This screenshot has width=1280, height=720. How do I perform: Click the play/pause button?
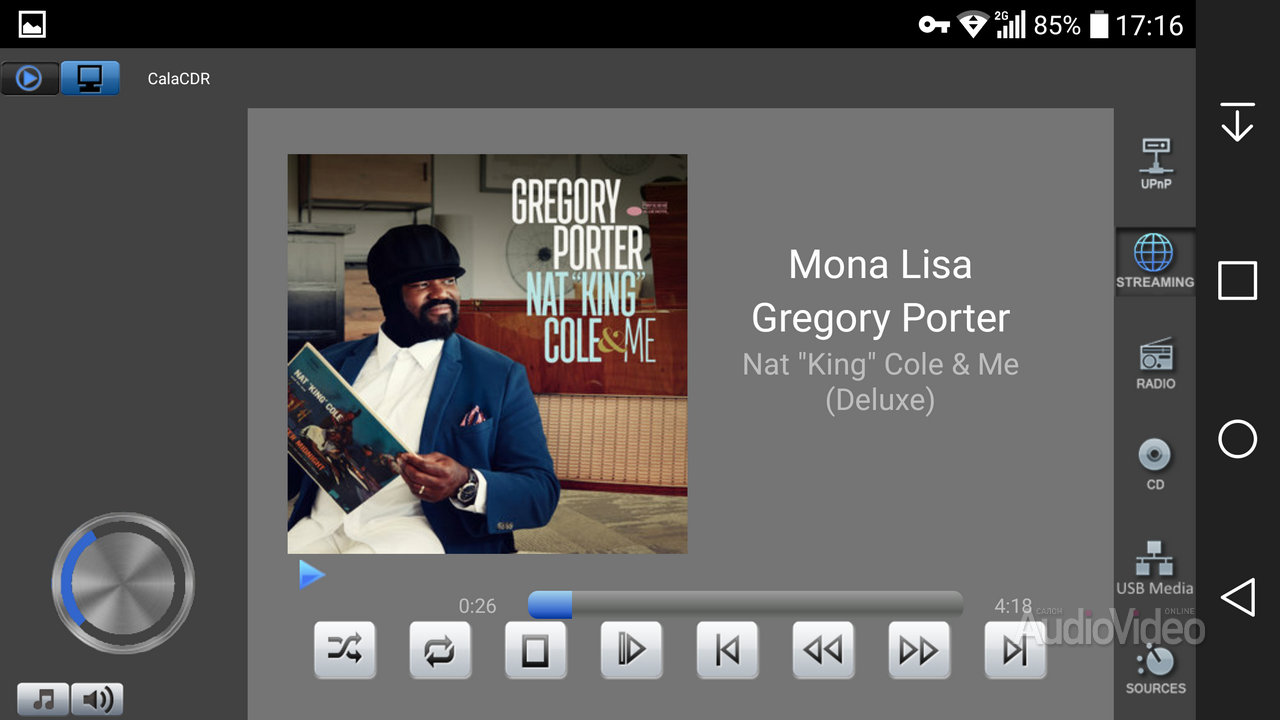point(632,651)
